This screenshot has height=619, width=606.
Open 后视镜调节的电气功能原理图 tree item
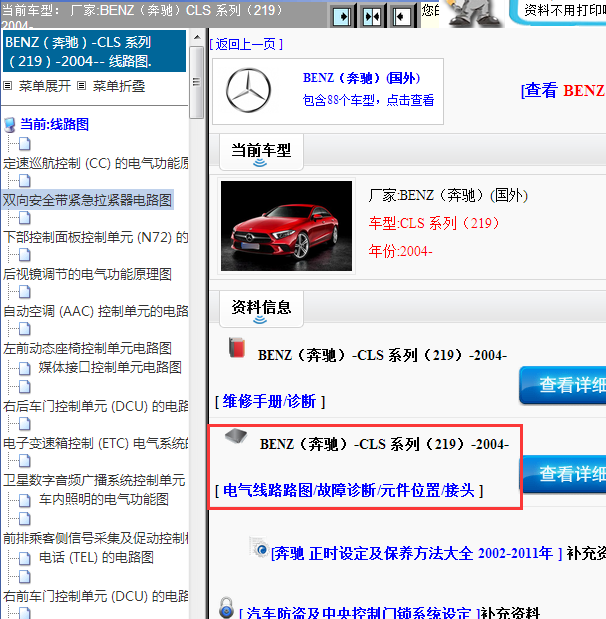(87, 274)
